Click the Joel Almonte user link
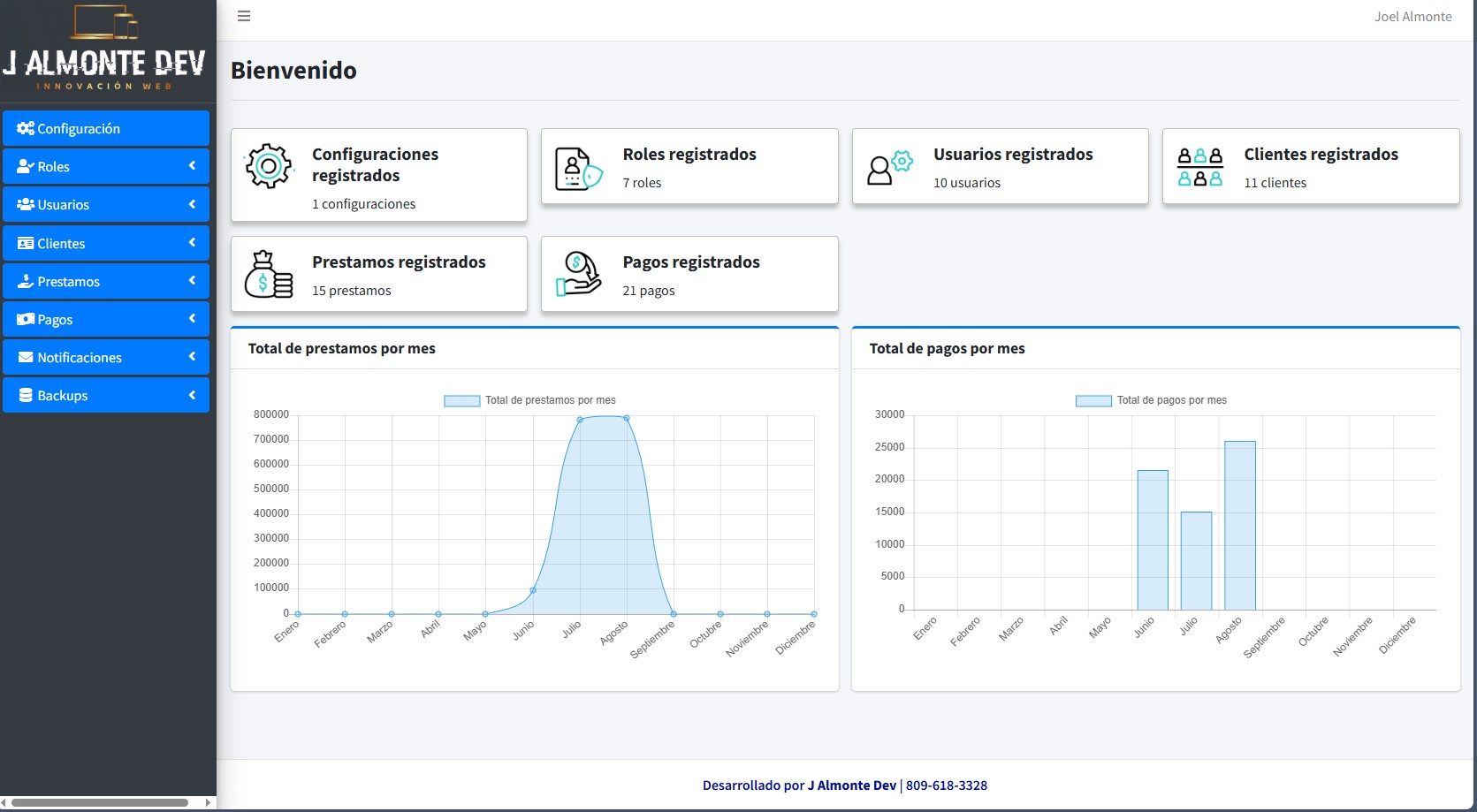 (1412, 17)
